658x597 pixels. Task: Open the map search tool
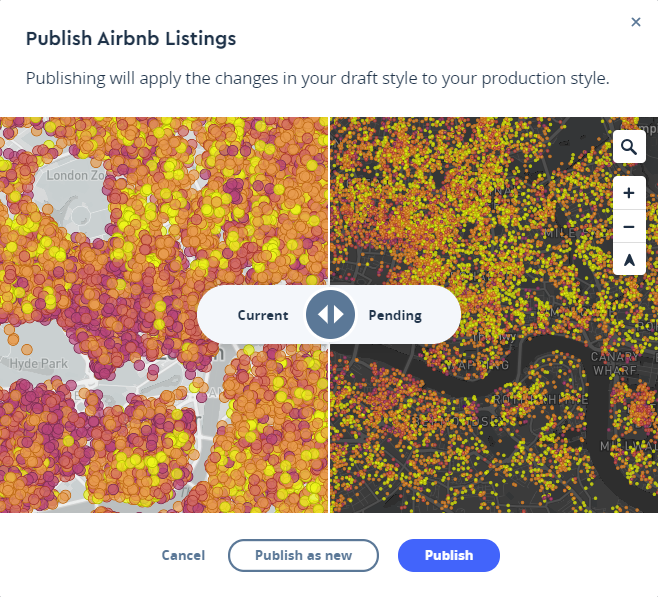[x=629, y=148]
